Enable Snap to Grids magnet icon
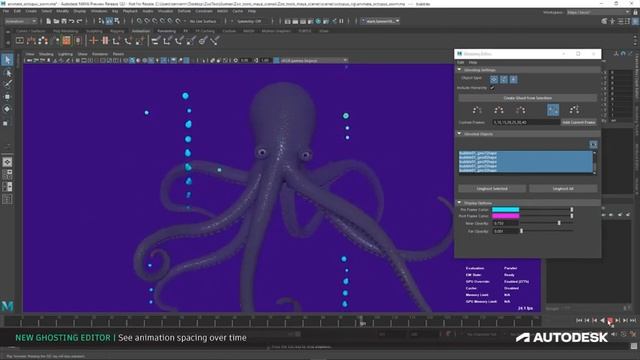The height and width of the screenshot is (360, 640). coord(139,21)
